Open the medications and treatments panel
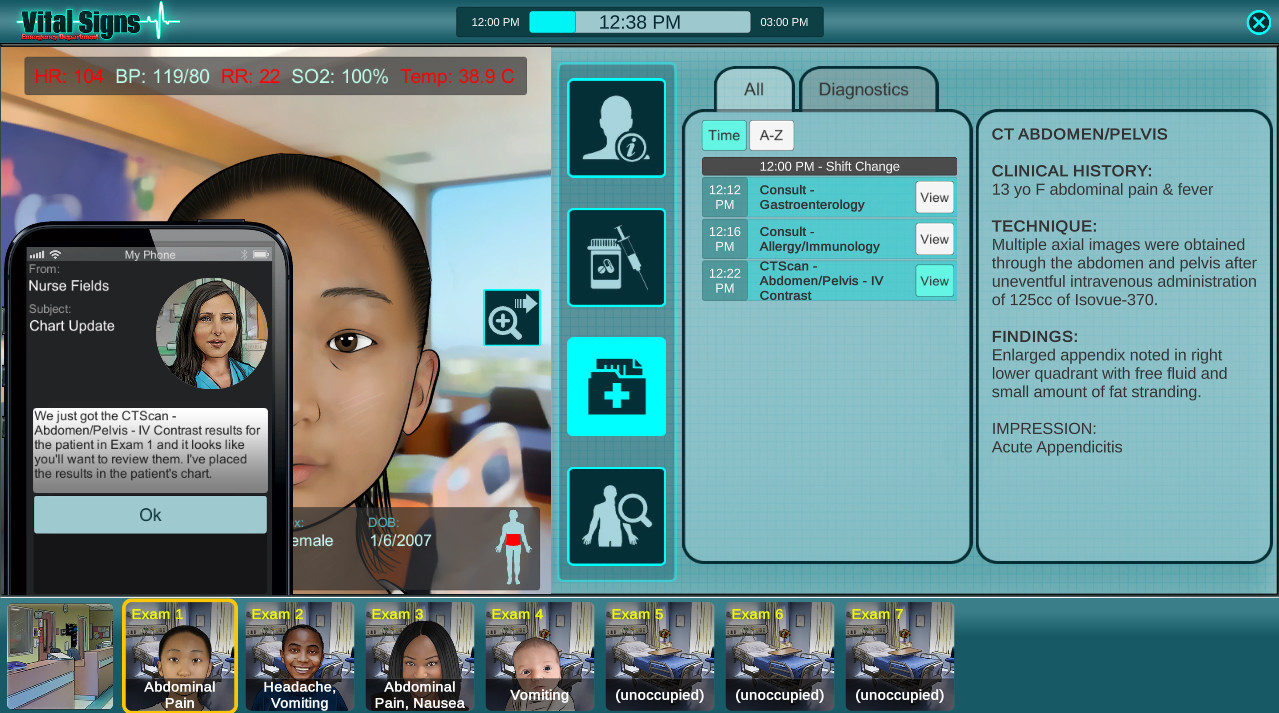1279x713 pixels. pos(615,257)
